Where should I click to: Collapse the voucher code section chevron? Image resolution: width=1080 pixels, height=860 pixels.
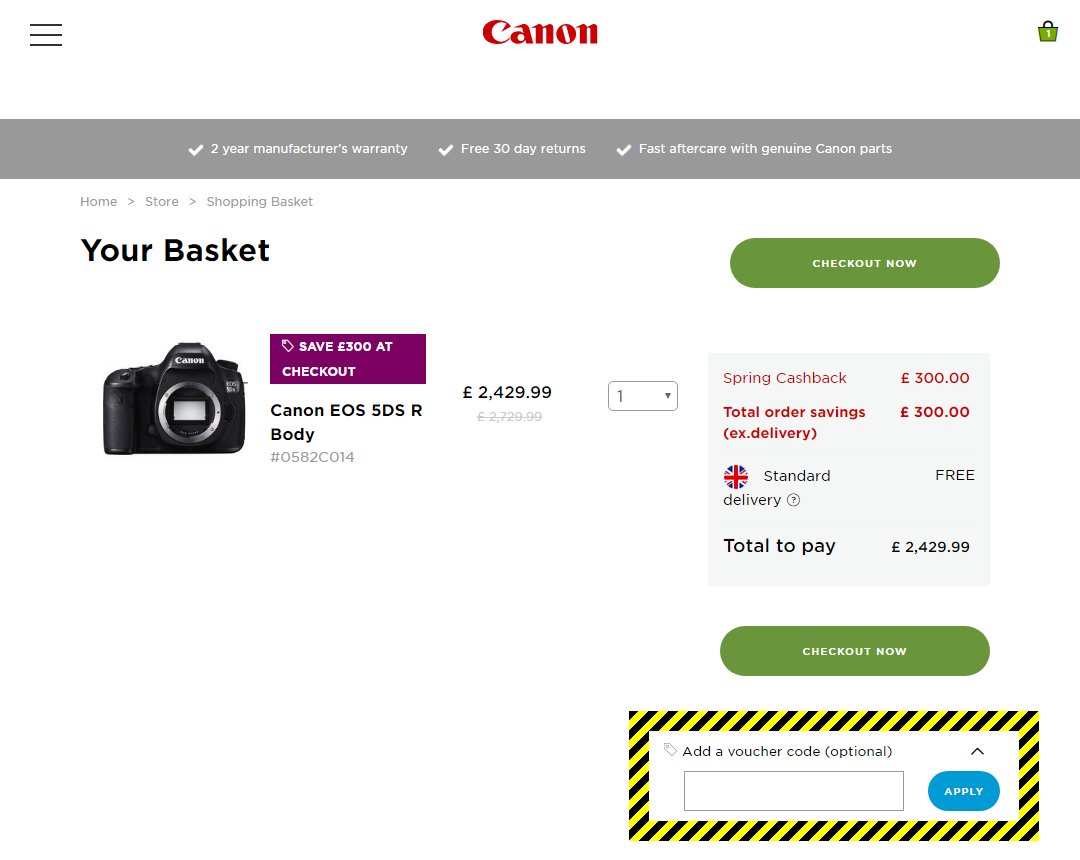[x=977, y=751]
